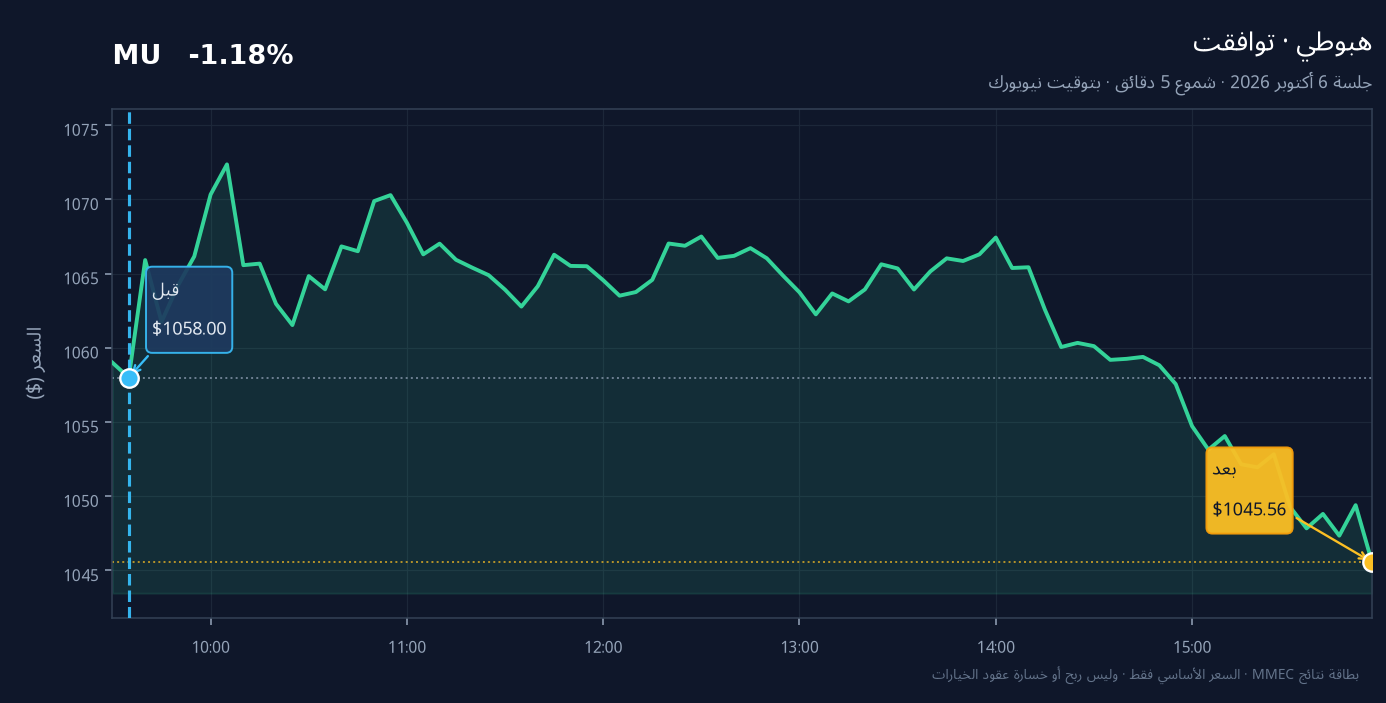Click the 1055 price axis tick
The image size is (1386, 703).
(82, 425)
